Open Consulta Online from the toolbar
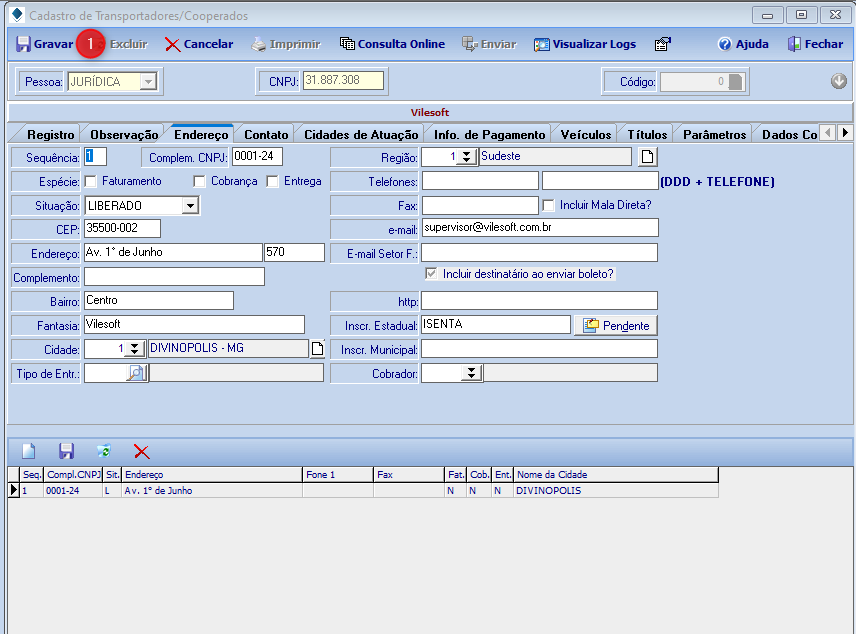The width and height of the screenshot is (856, 634). [x=392, y=44]
